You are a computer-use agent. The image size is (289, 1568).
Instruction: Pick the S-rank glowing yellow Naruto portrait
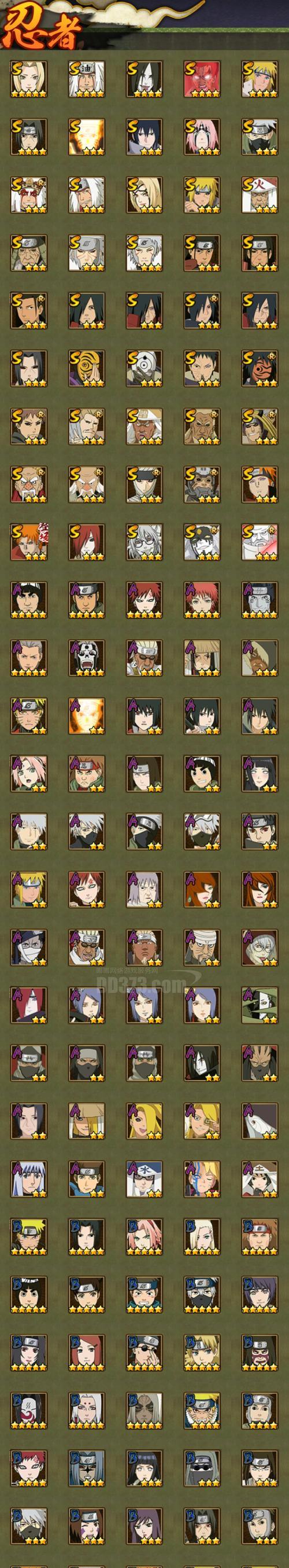(86, 137)
